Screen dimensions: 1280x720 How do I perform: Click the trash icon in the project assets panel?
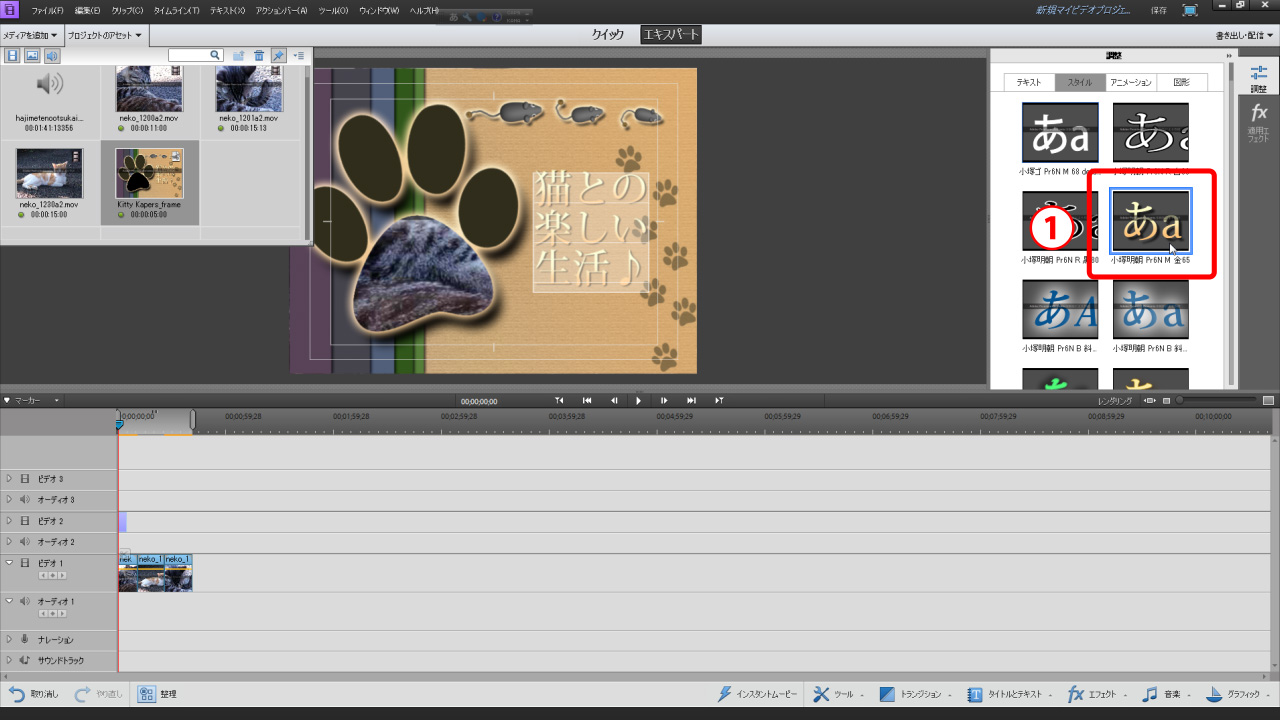(x=259, y=56)
